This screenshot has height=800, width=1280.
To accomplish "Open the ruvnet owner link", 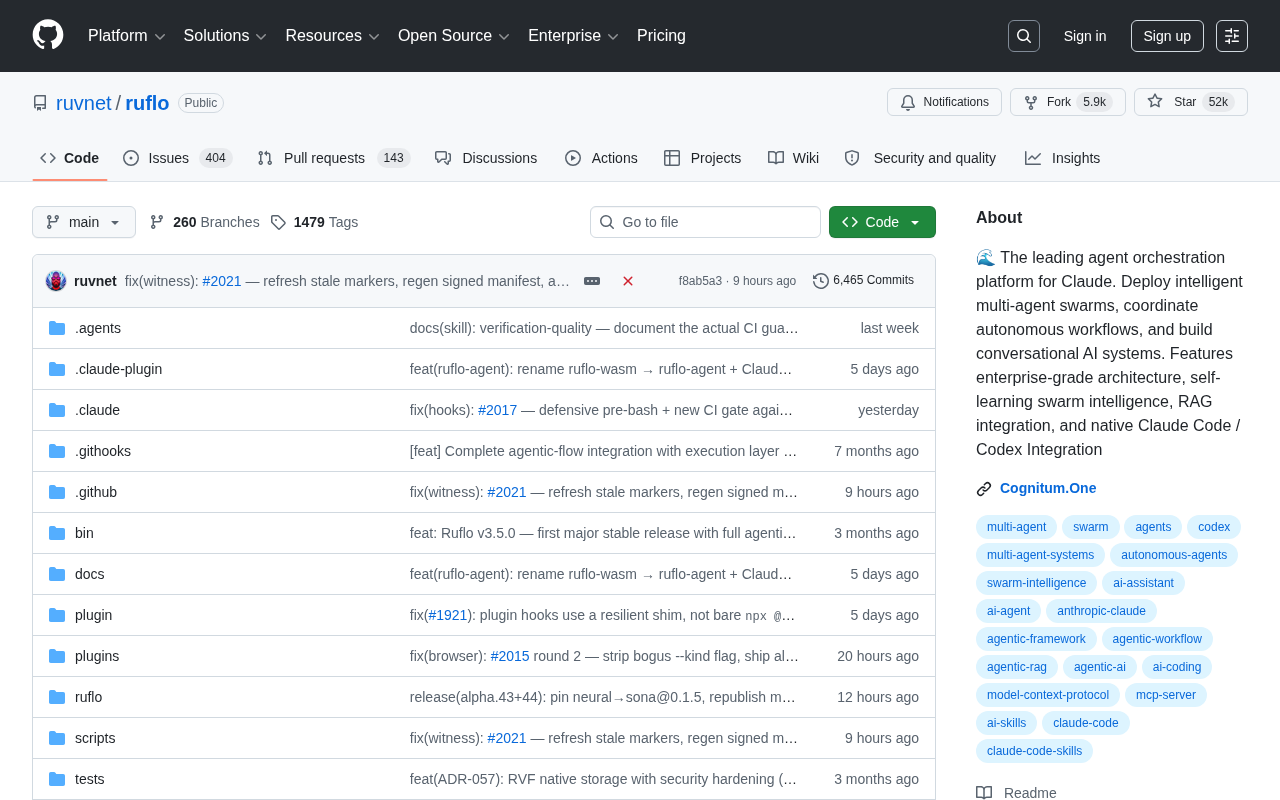I will [x=84, y=103].
